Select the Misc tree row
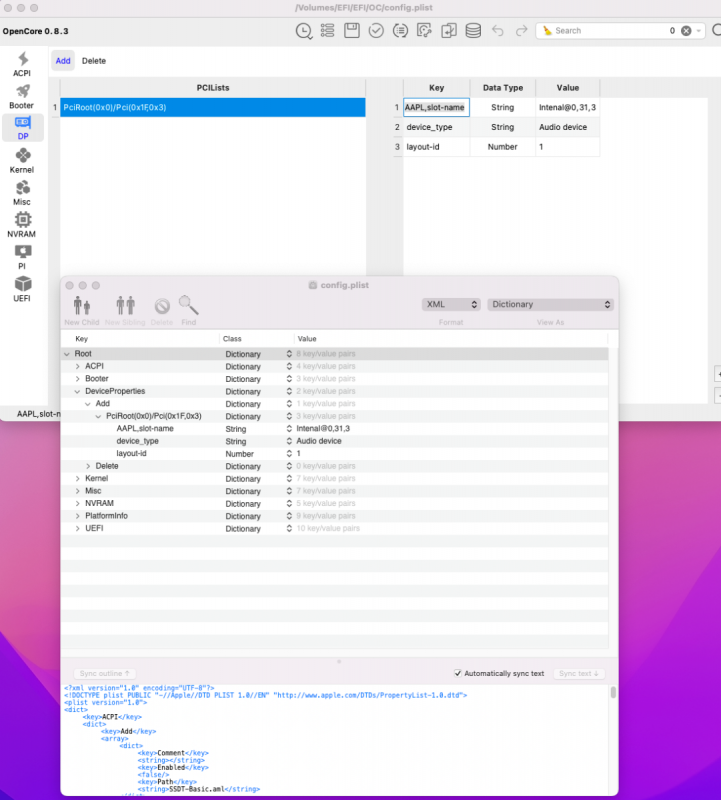 (334, 491)
